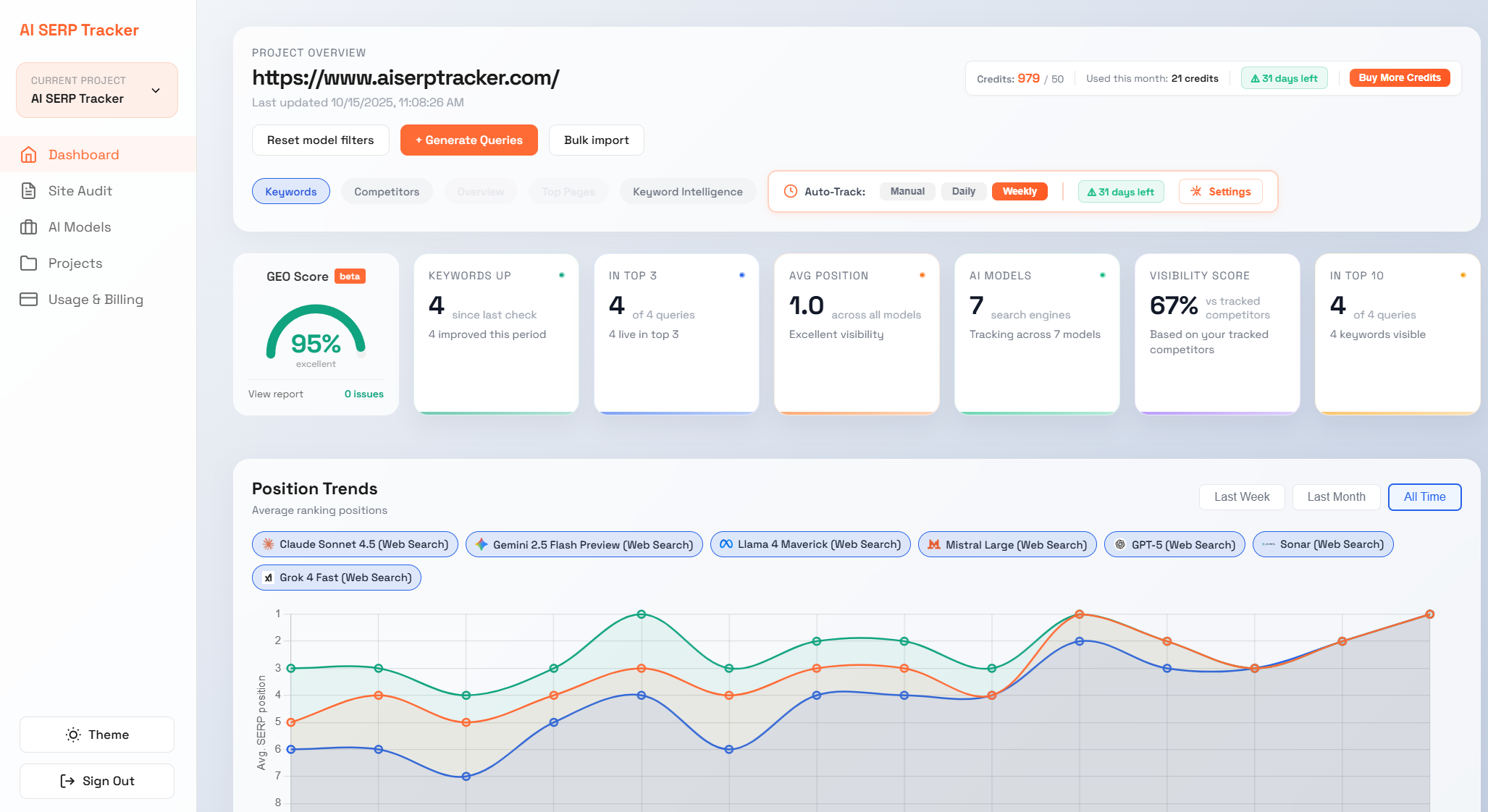The height and width of the screenshot is (812, 1488).
Task: Open Auto-Track Settings
Action: tap(1220, 191)
